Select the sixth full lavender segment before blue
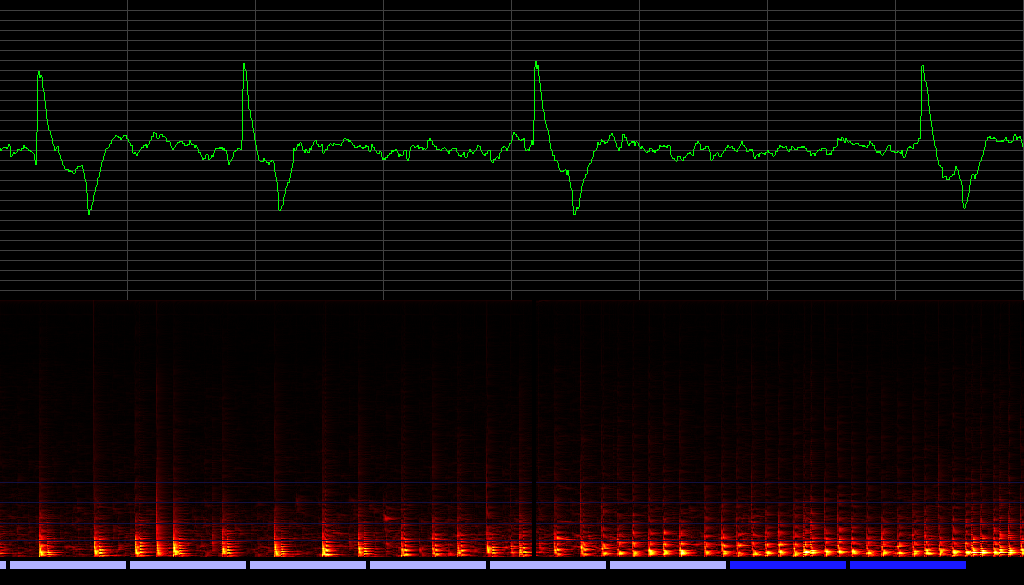The height and width of the screenshot is (585, 1024). tap(668, 565)
